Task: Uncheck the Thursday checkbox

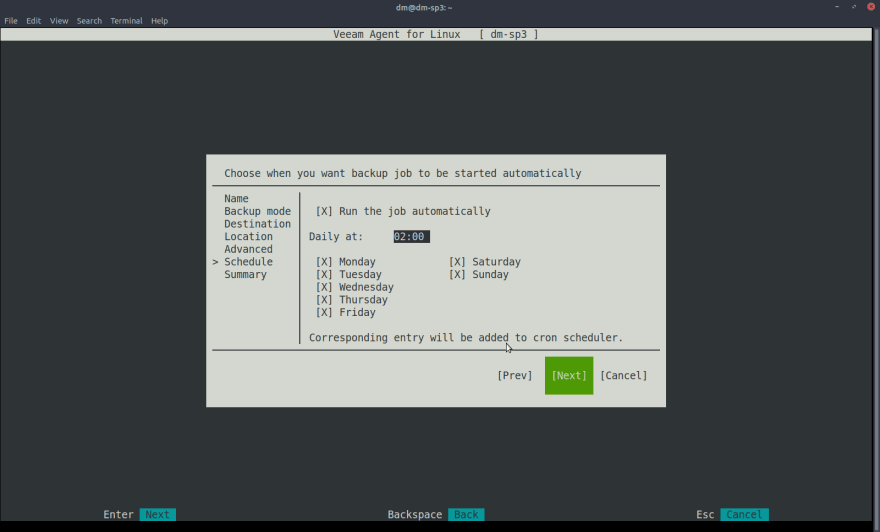Action: coord(324,300)
